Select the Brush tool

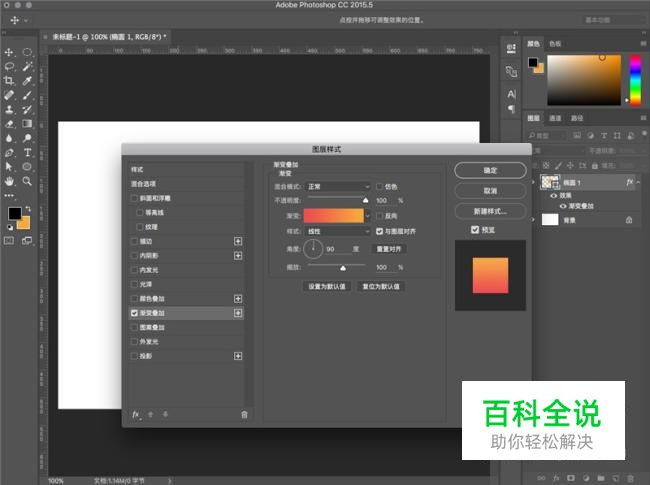point(27,95)
